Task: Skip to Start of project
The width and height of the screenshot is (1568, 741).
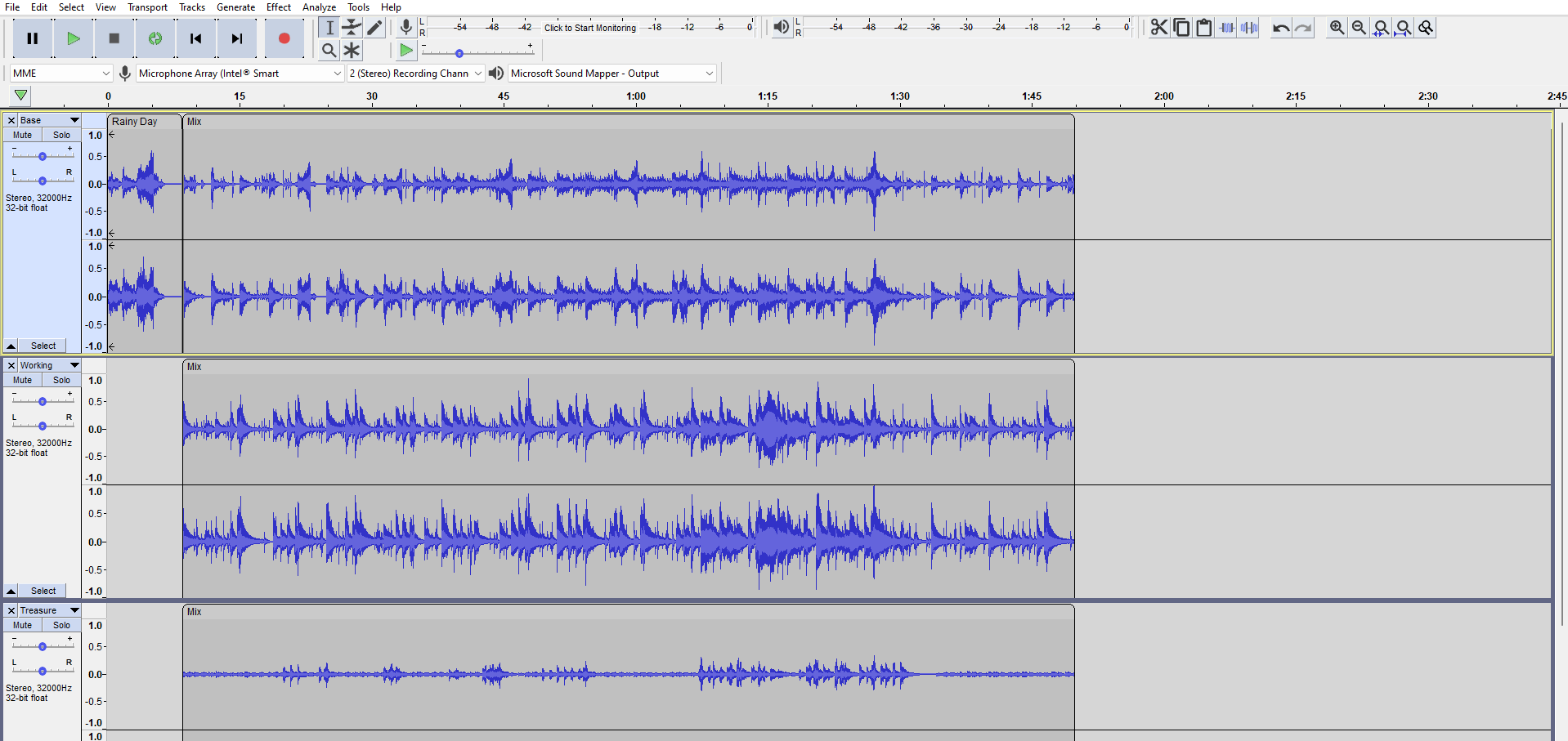Action: tap(196, 38)
